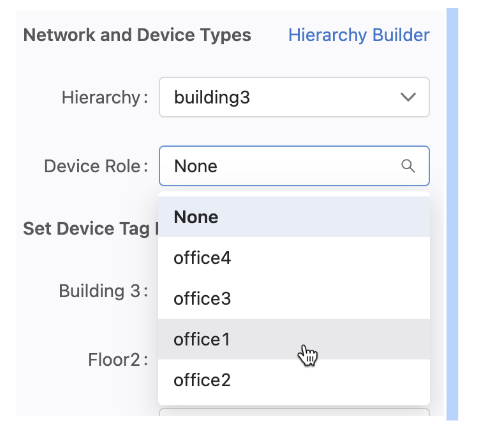Click the Building 3 tag label

tap(104, 291)
